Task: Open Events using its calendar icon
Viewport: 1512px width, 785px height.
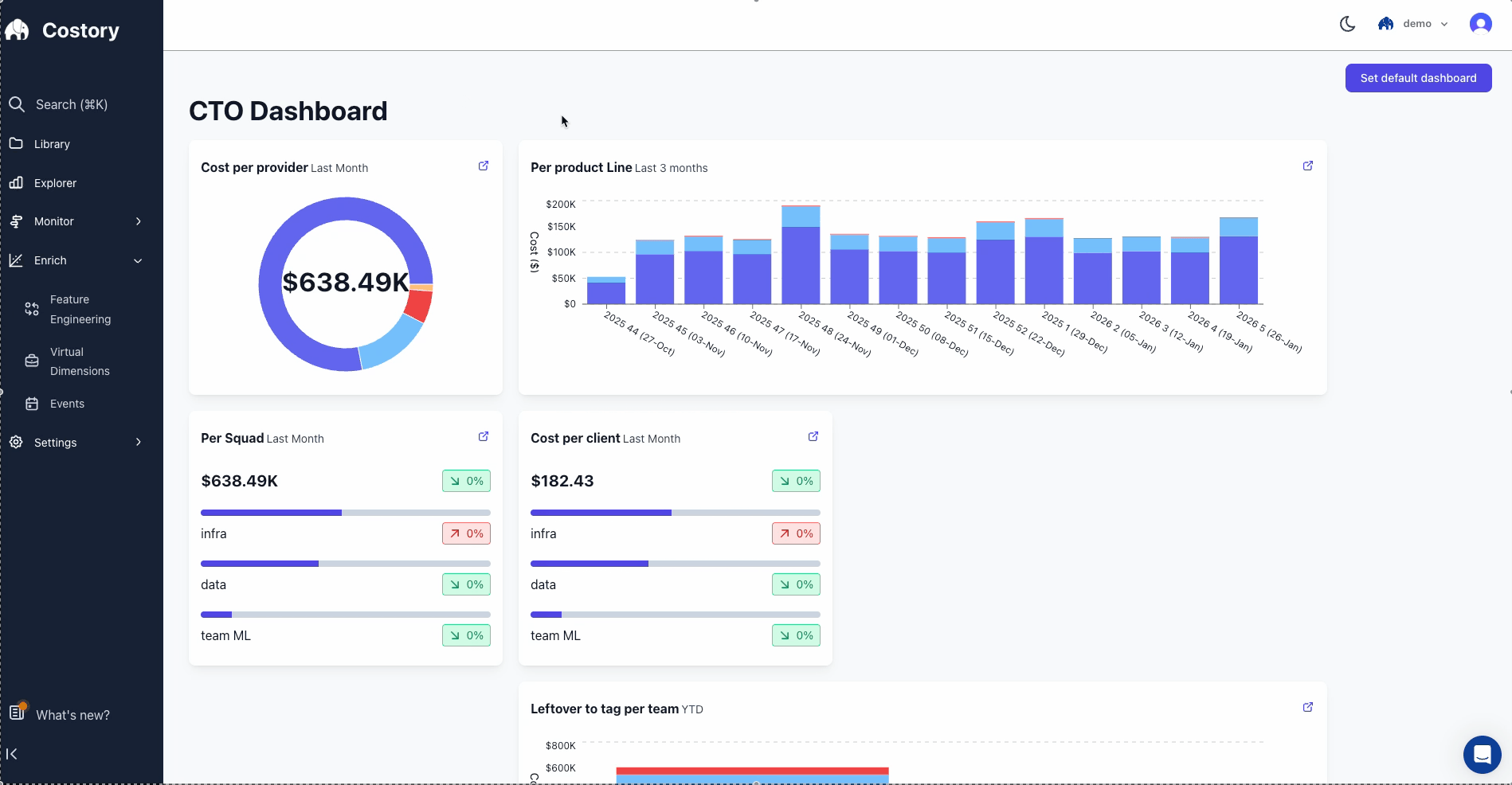Action: (31, 404)
